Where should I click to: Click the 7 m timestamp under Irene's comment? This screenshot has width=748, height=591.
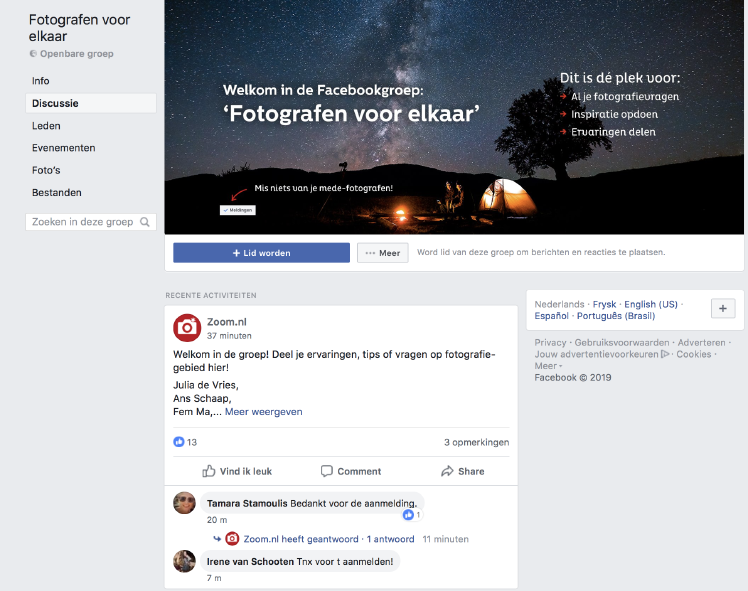coord(214,578)
